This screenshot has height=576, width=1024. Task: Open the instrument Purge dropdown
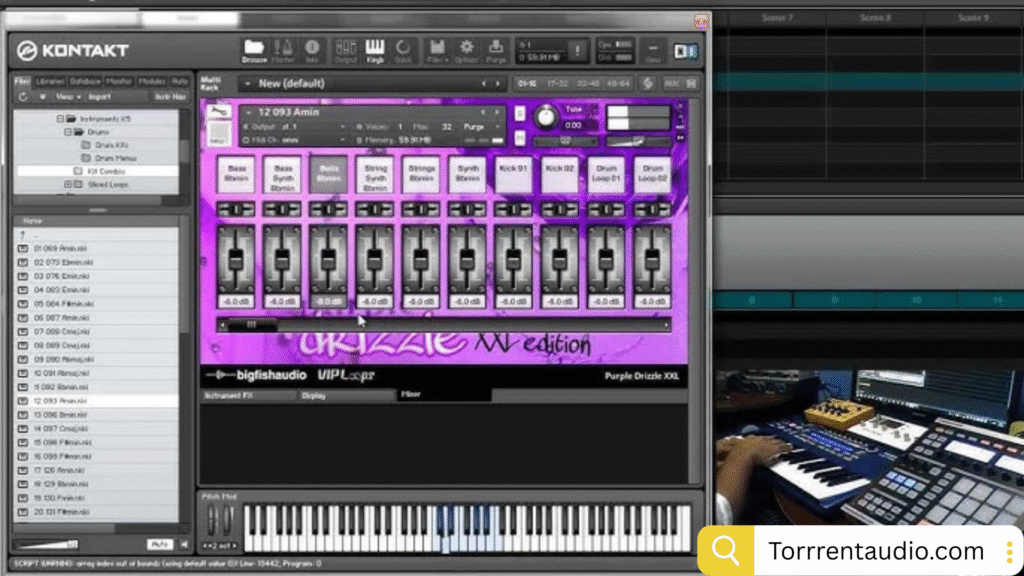478,127
